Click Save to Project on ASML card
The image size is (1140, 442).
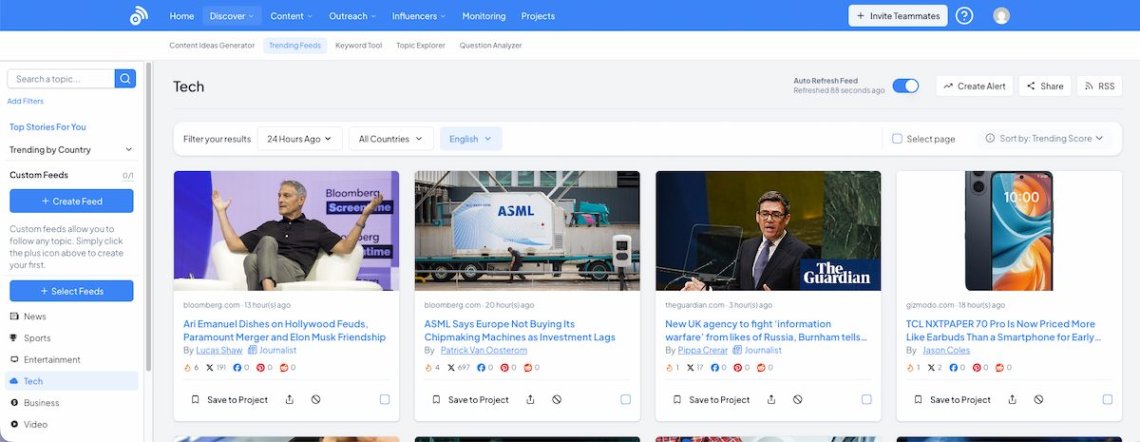[x=472, y=399]
